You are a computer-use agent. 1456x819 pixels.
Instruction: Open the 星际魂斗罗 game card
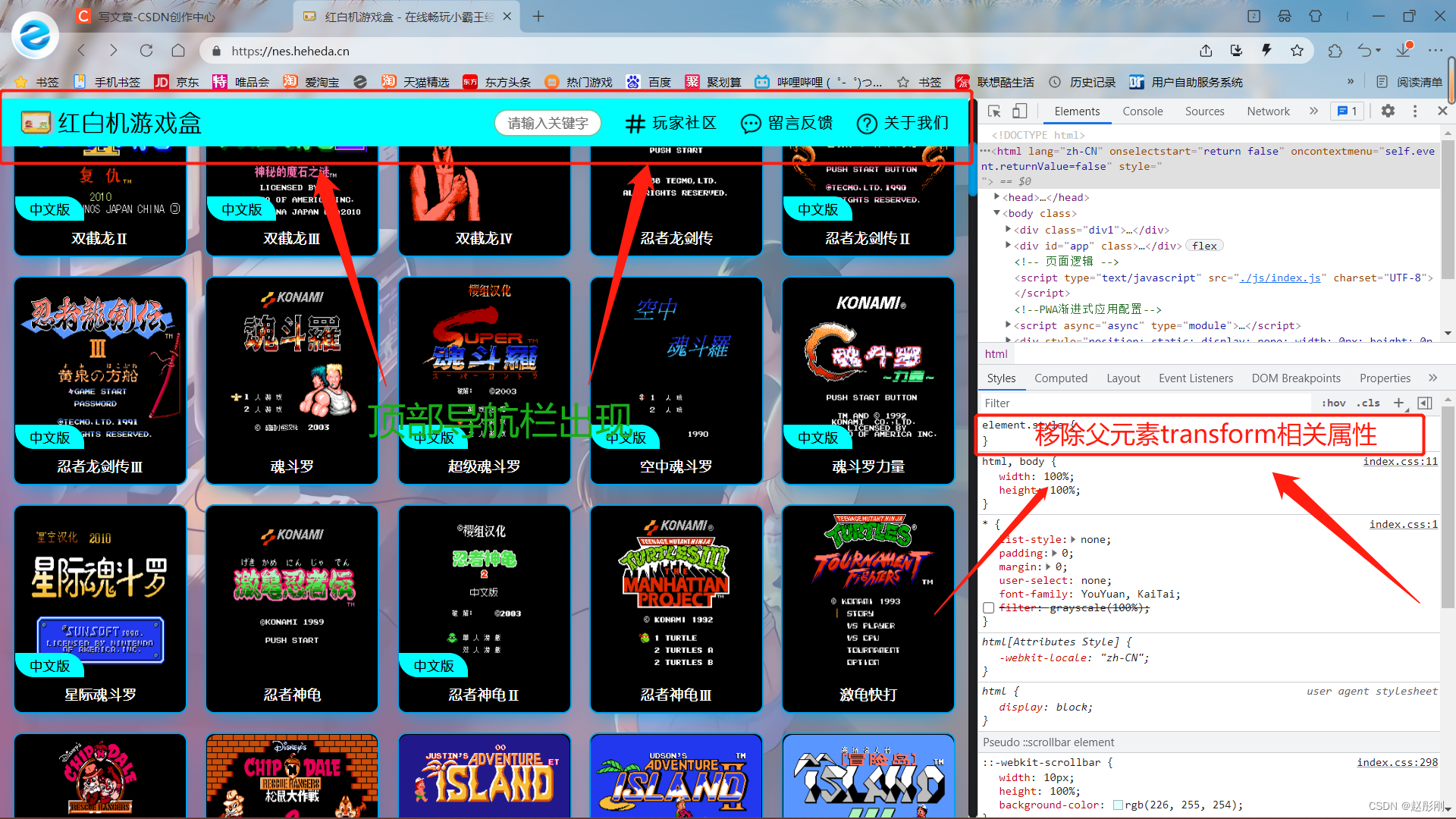(x=100, y=609)
